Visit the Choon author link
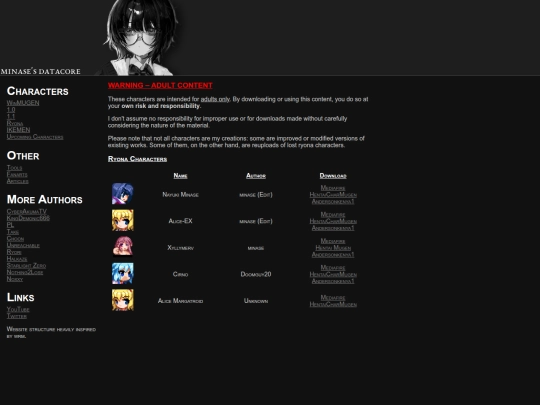540x405 pixels. point(15,238)
